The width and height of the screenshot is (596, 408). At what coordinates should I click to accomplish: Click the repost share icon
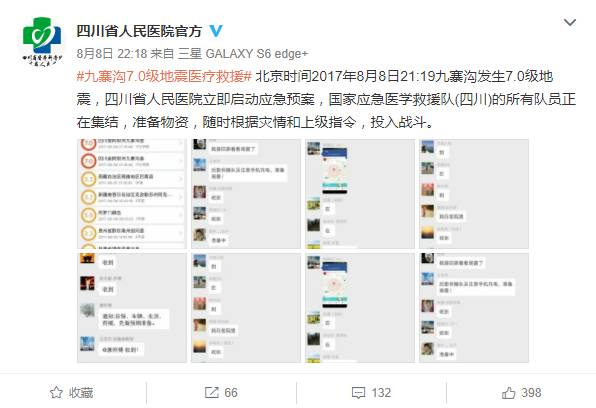(x=212, y=392)
